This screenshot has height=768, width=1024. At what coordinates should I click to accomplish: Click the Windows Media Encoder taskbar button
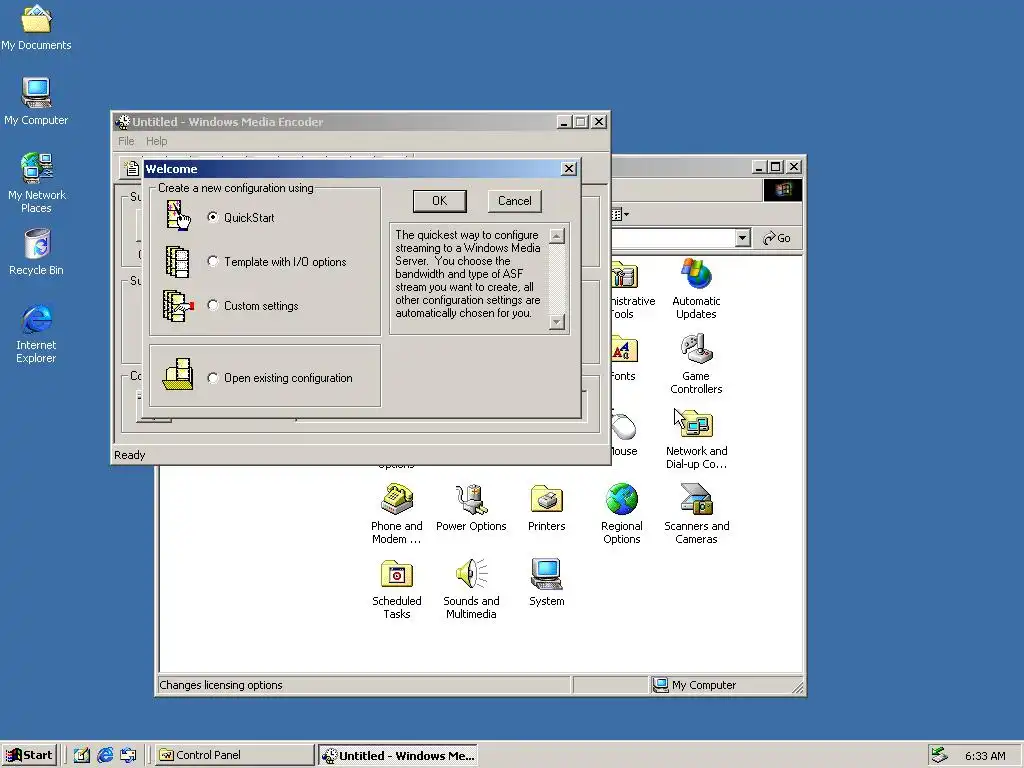[398, 755]
